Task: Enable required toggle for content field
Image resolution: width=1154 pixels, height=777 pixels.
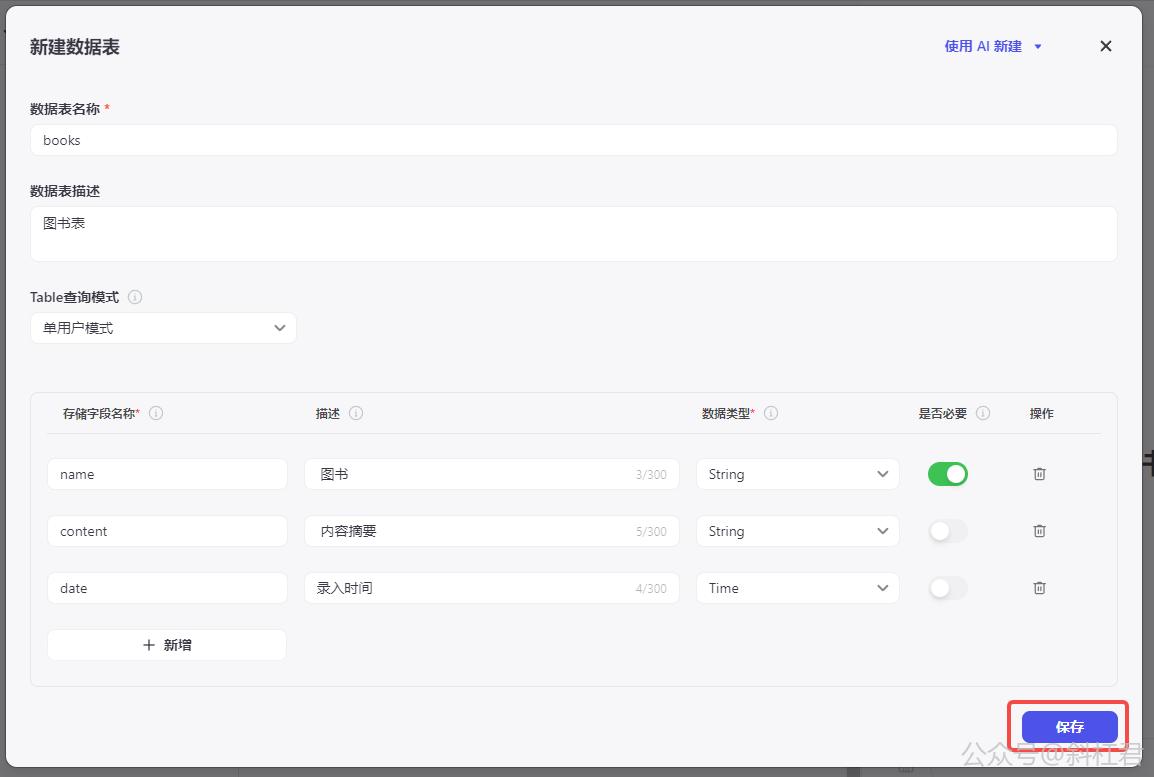Action: [x=947, y=531]
